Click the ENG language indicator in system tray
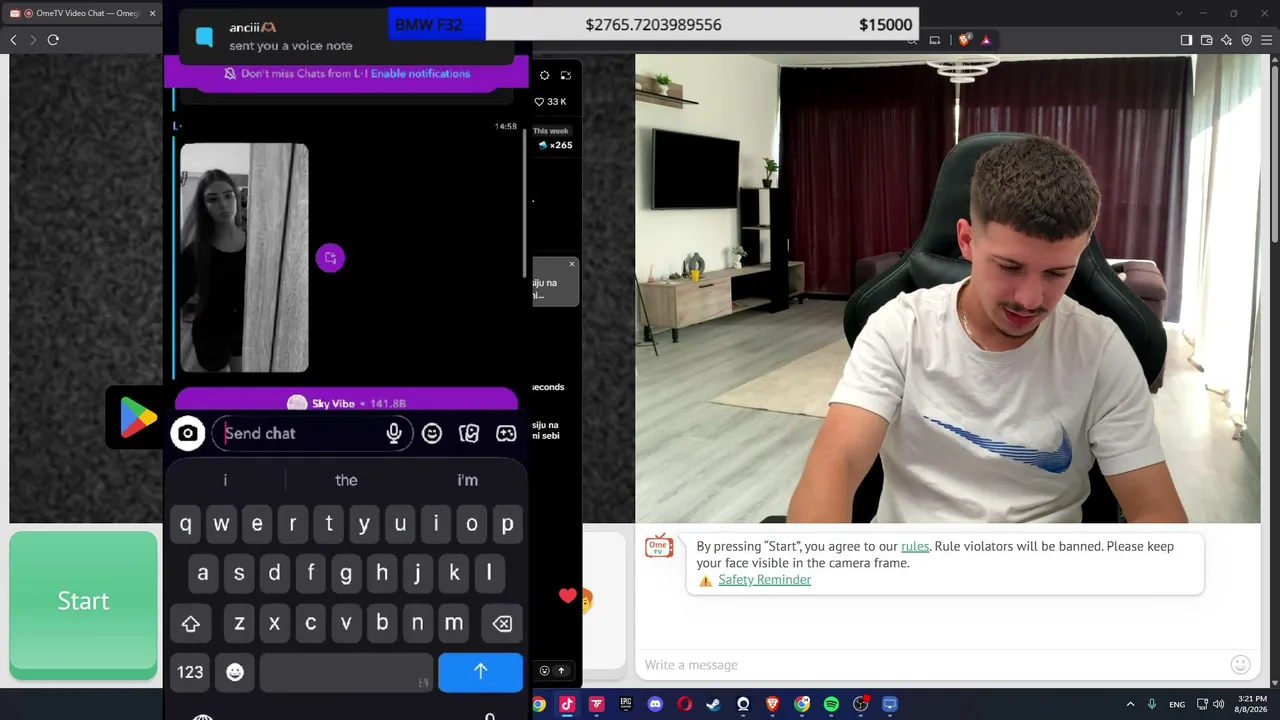 click(x=1177, y=704)
